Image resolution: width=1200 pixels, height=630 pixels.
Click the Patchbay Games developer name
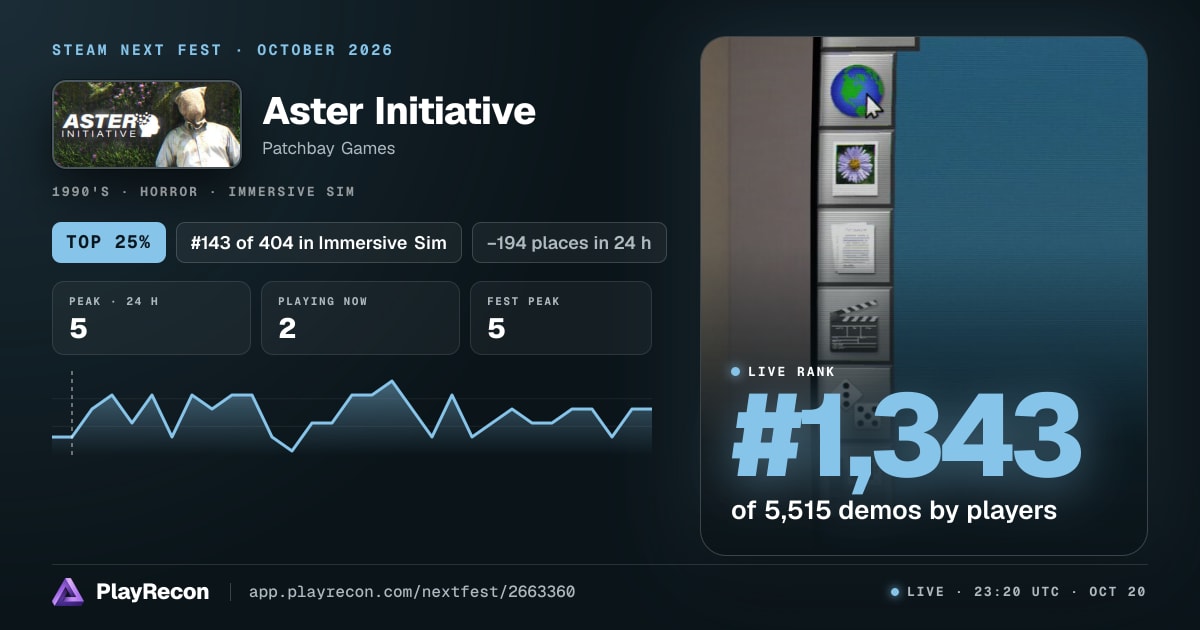pos(329,149)
